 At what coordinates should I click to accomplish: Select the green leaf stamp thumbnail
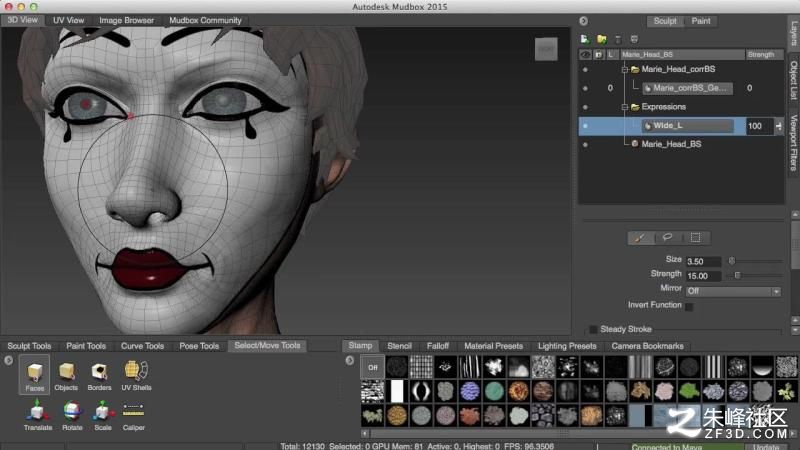689,391
